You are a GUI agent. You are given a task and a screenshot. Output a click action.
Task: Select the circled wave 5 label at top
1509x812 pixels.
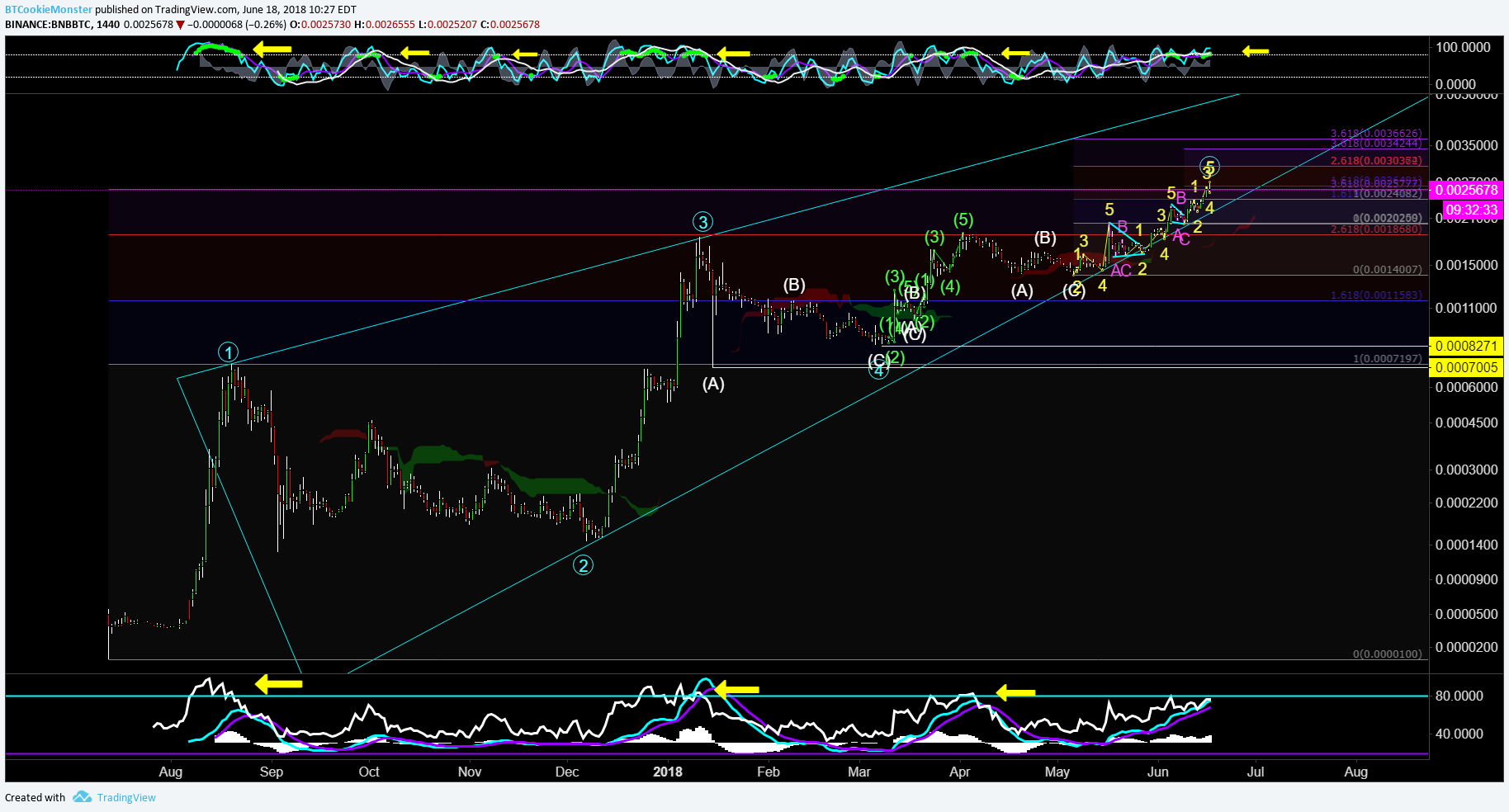[x=1210, y=167]
